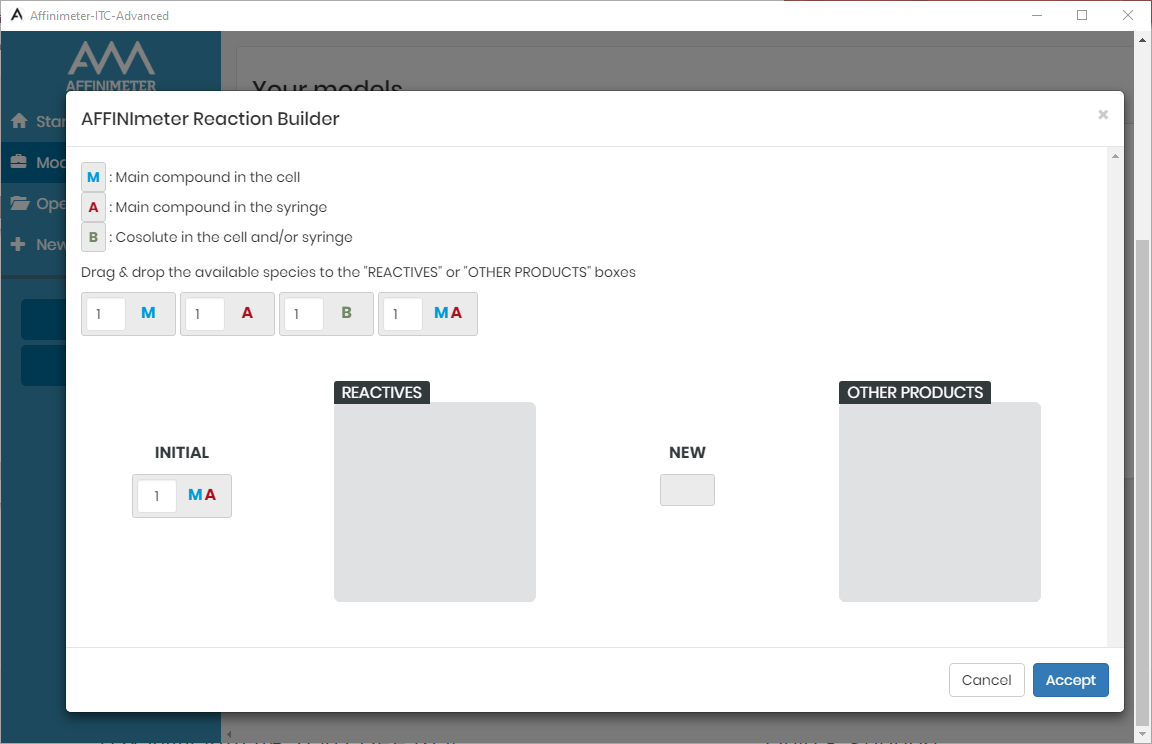Edit the coefficient field of species A

point(205,314)
